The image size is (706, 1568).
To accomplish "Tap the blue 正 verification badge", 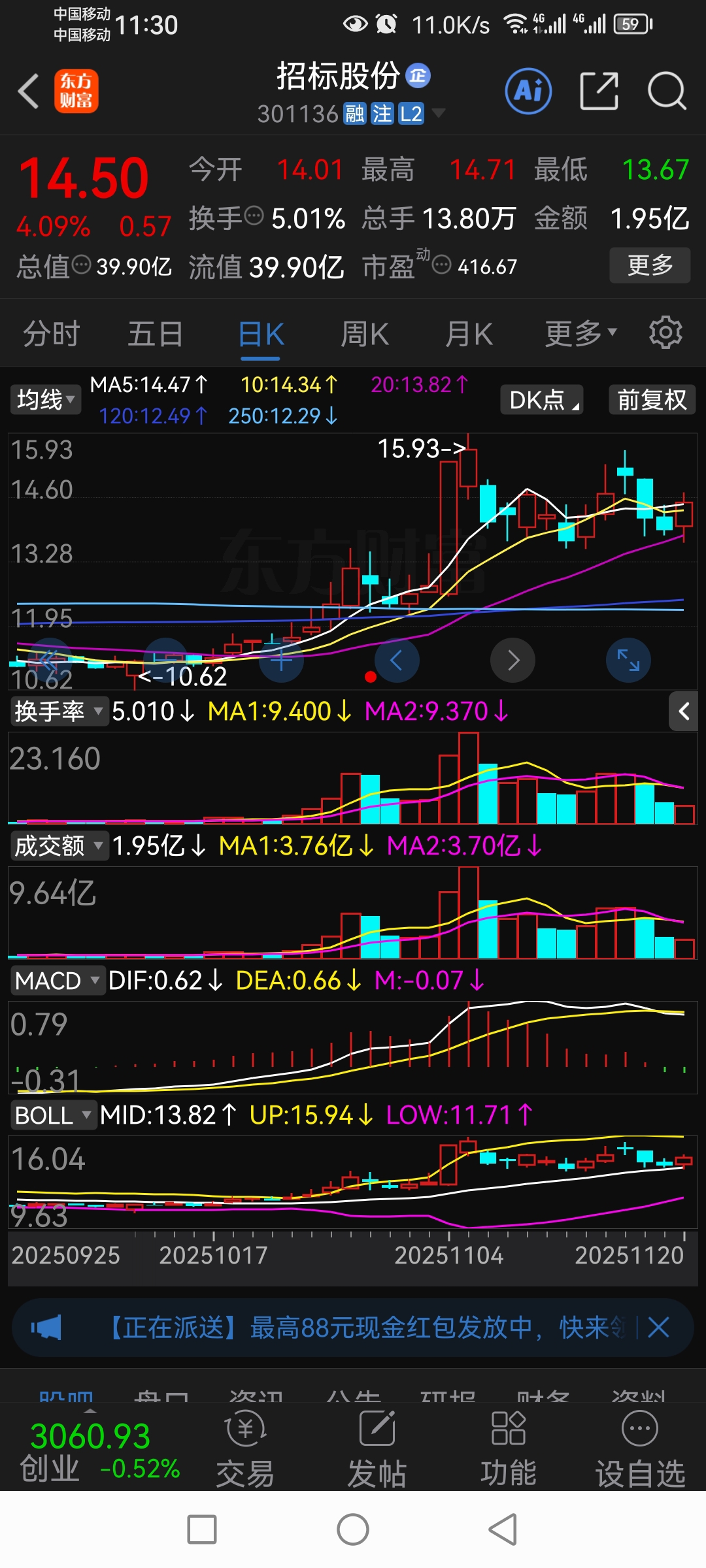I will click(418, 76).
